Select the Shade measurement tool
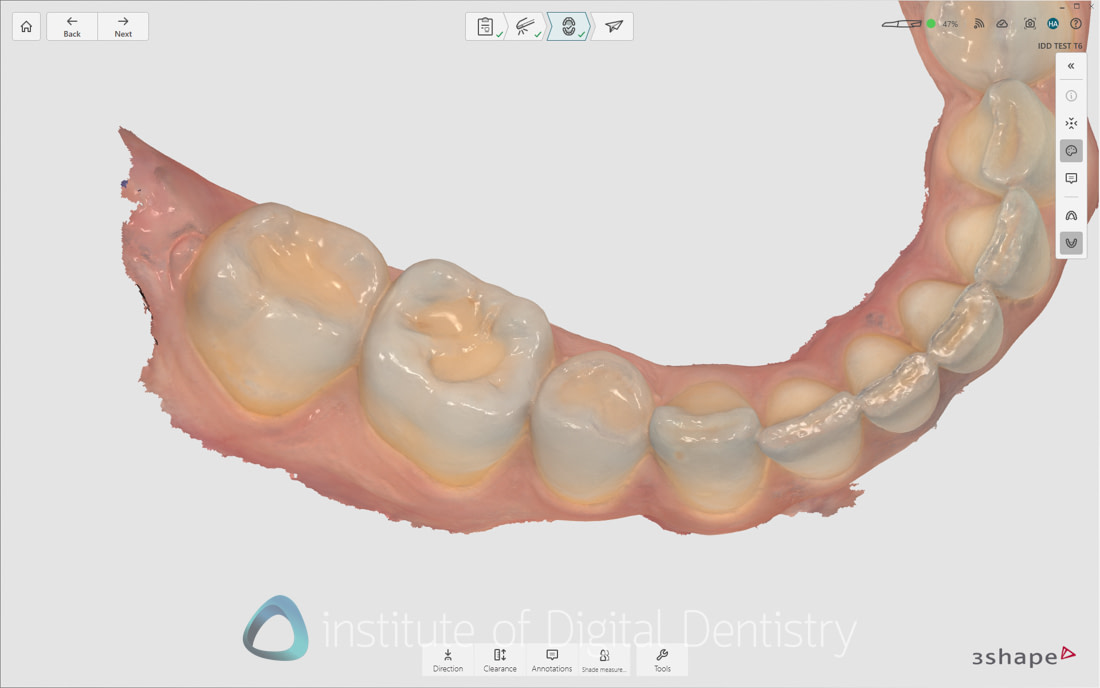The width and height of the screenshot is (1100, 688). (605, 660)
